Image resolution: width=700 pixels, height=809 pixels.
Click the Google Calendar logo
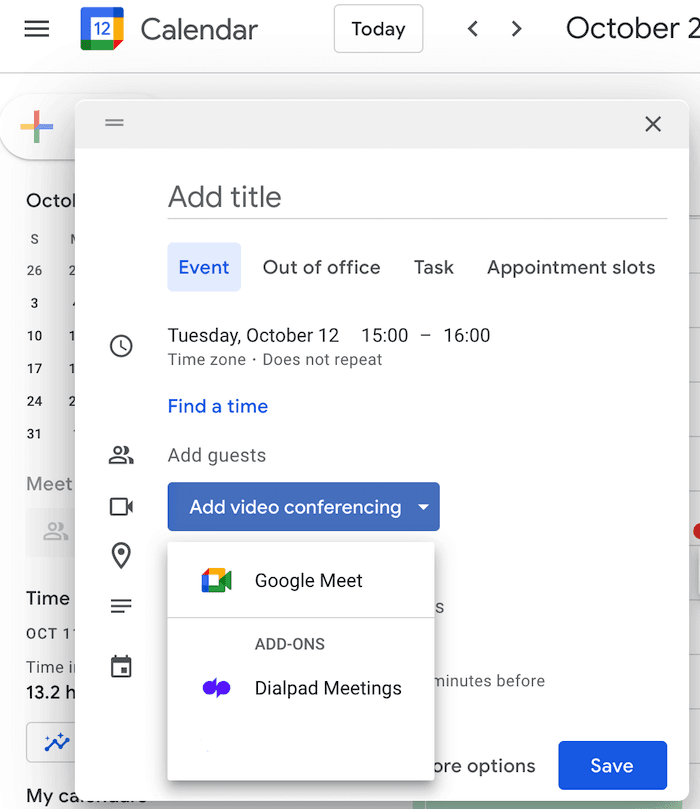102,29
